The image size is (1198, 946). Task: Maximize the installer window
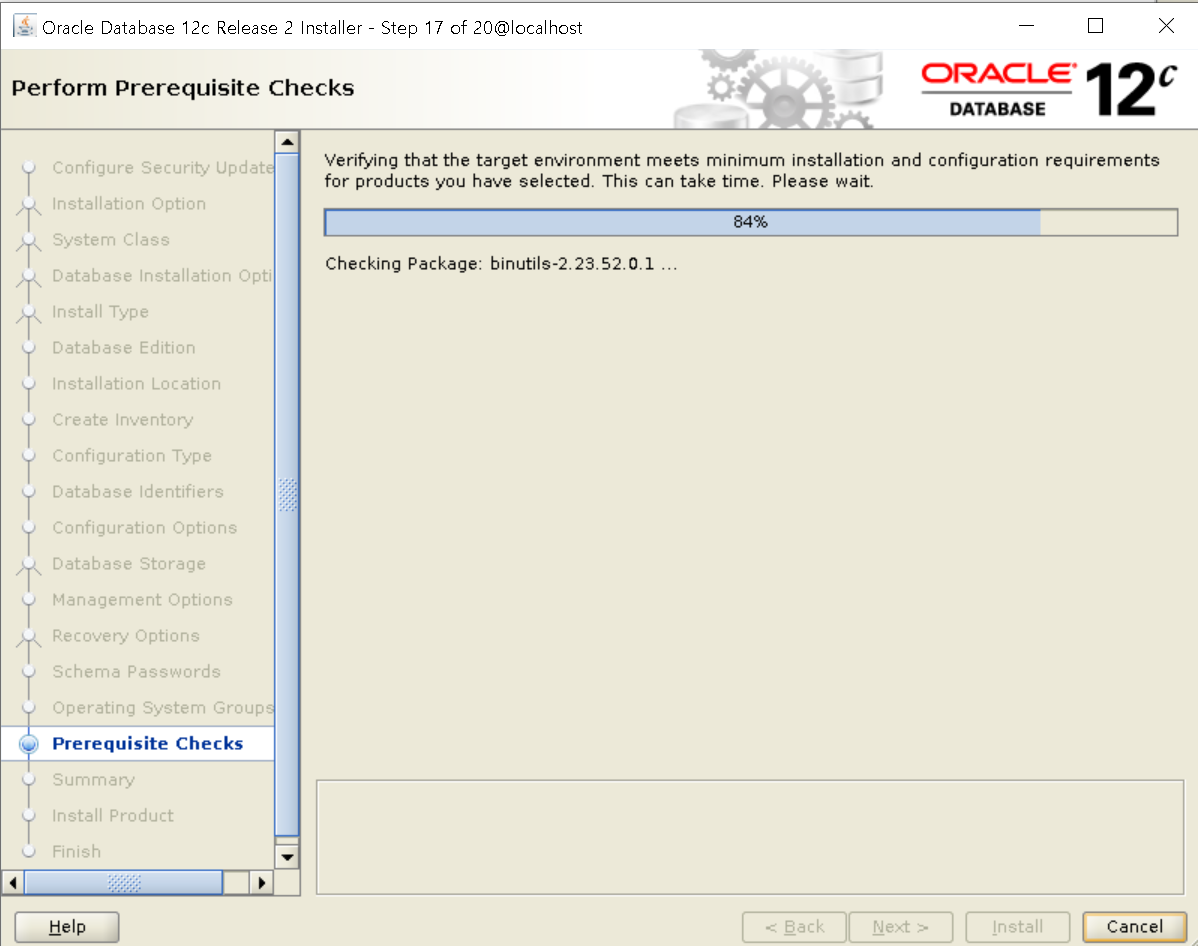click(x=1095, y=26)
